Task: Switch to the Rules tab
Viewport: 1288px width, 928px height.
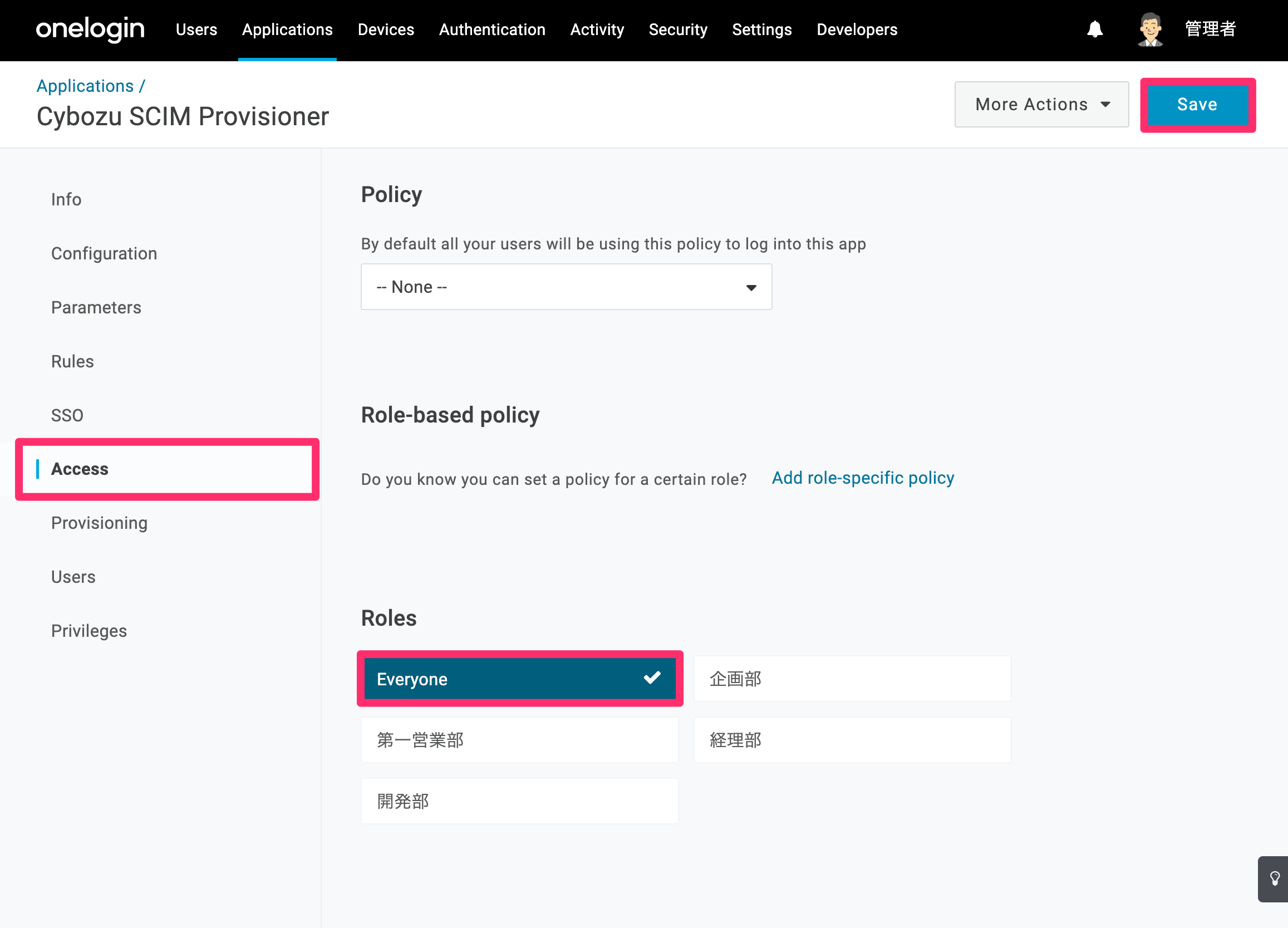Action: tap(72, 361)
